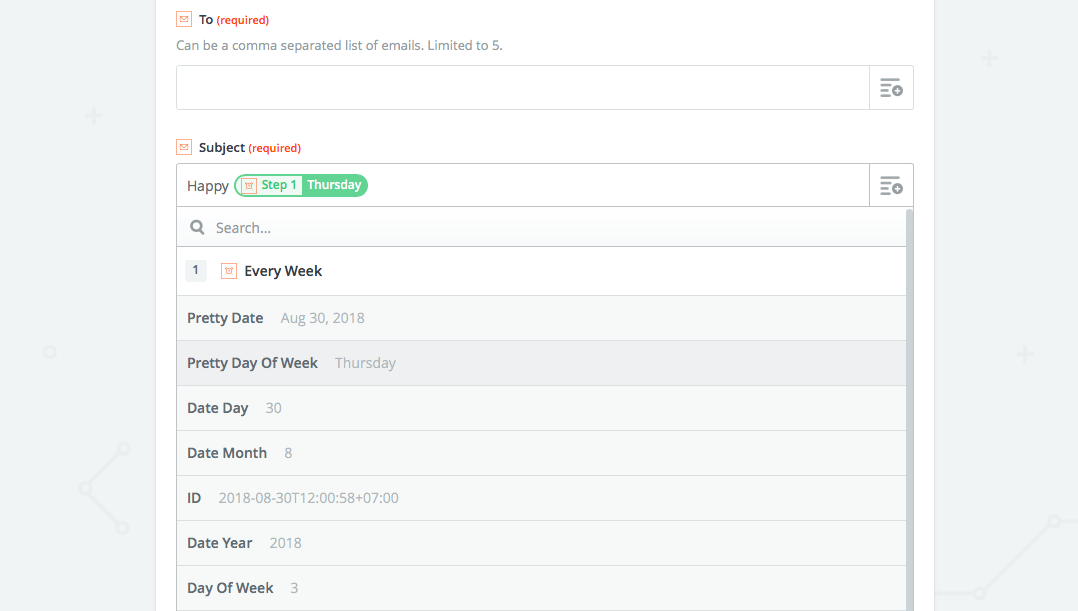
Task: Click the search magnifier icon in dropdown
Action: [197, 227]
